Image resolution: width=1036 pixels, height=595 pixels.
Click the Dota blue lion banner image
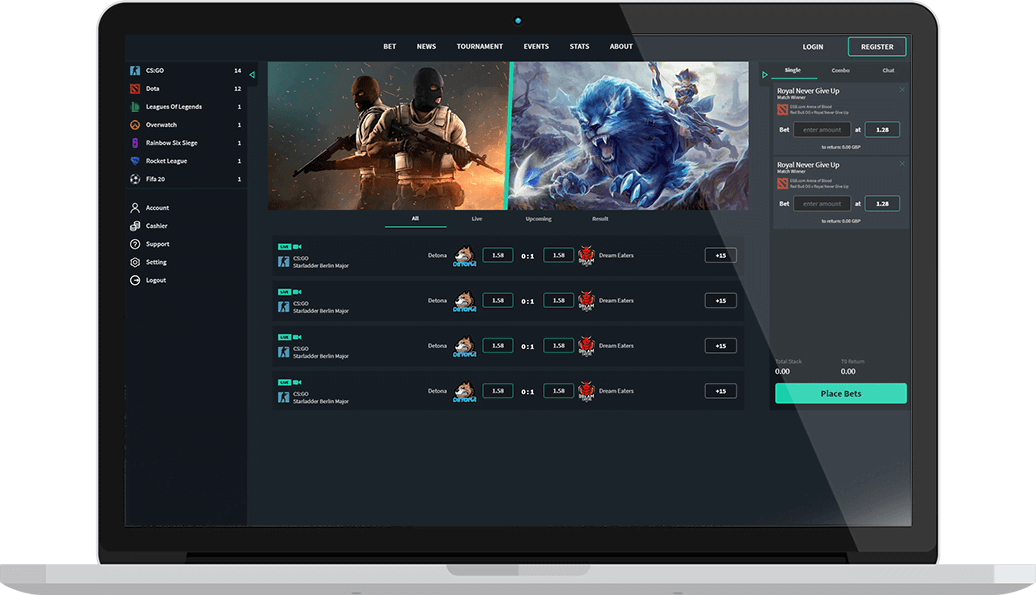(x=629, y=136)
